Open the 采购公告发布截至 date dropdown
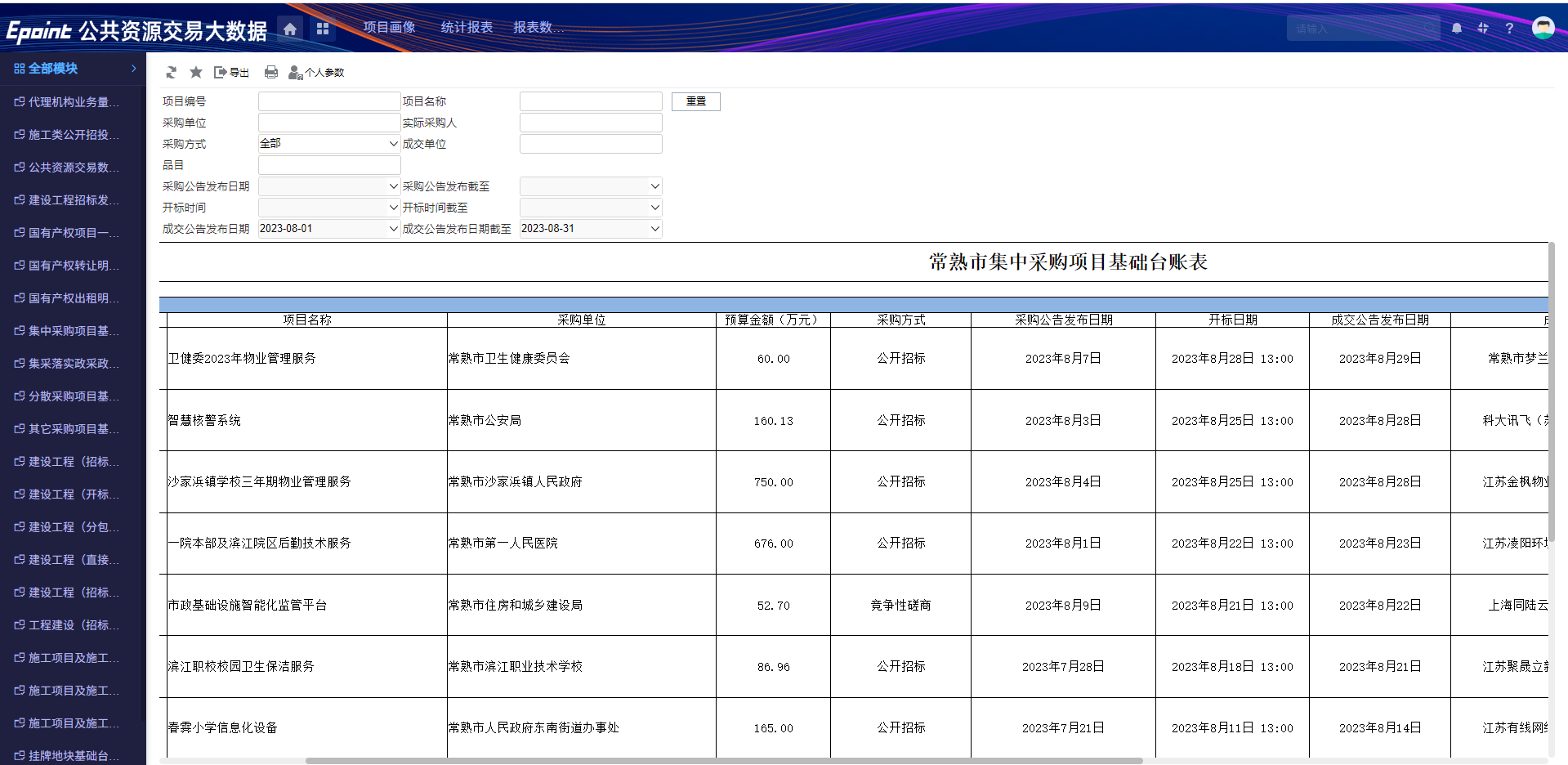Screen dimensions: 1568x765 591,186
